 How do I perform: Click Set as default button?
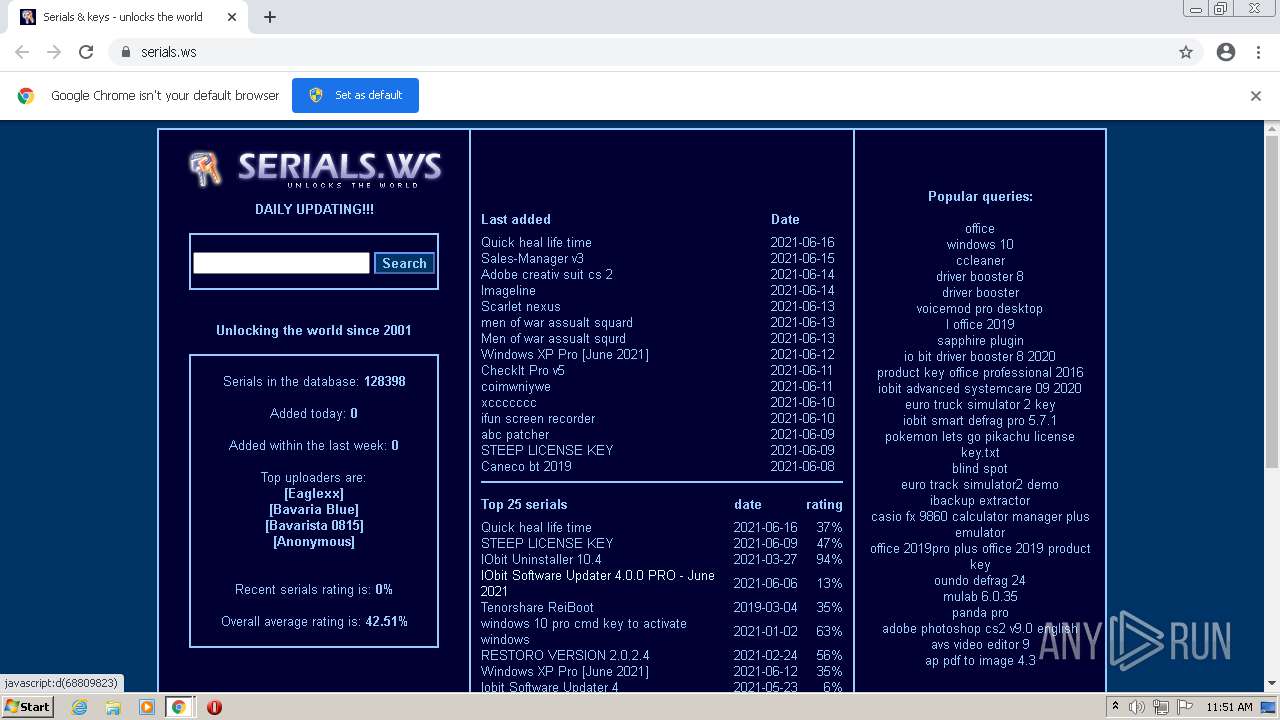(355, 95)
